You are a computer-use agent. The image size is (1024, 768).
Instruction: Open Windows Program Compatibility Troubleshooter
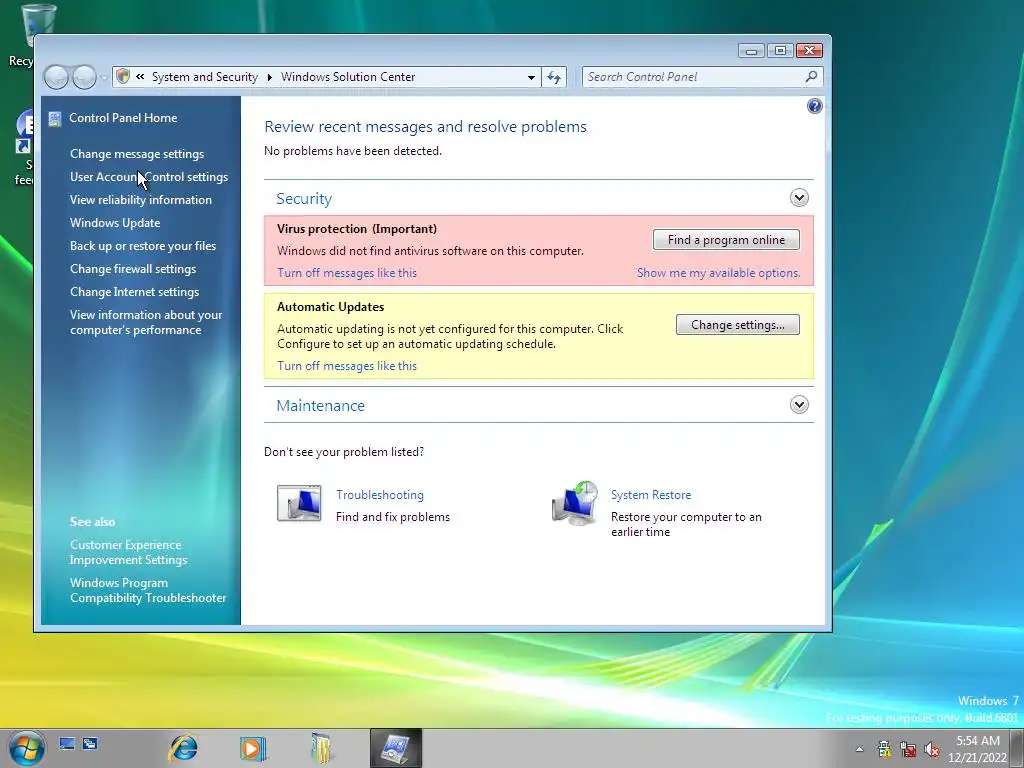tap(148, 590)
